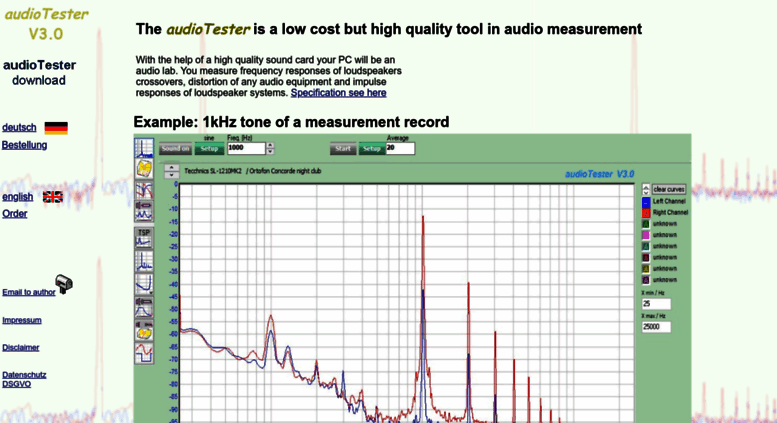Image resolution: width=777 pixels, height=423 pixels.
Task: Select the spectrum analyzer icon at top of toolbar
Action: (x=144, y=148)
